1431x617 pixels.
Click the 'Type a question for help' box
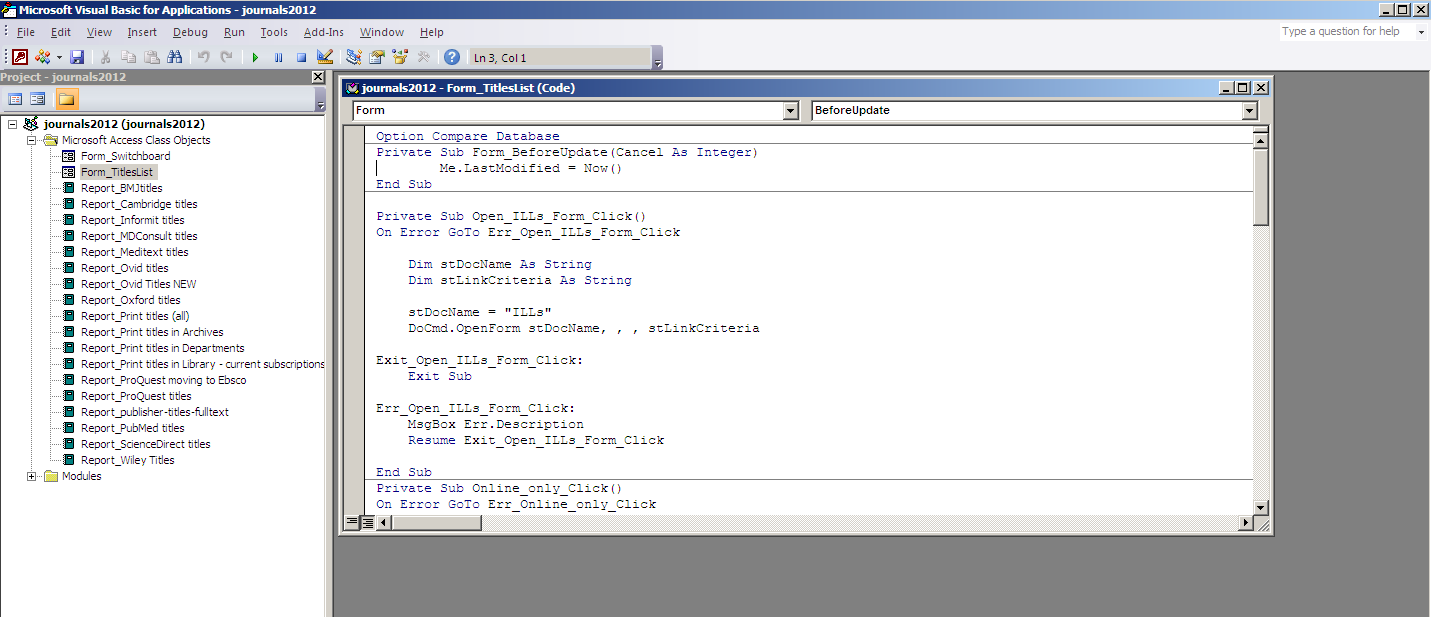(1345, 32)
